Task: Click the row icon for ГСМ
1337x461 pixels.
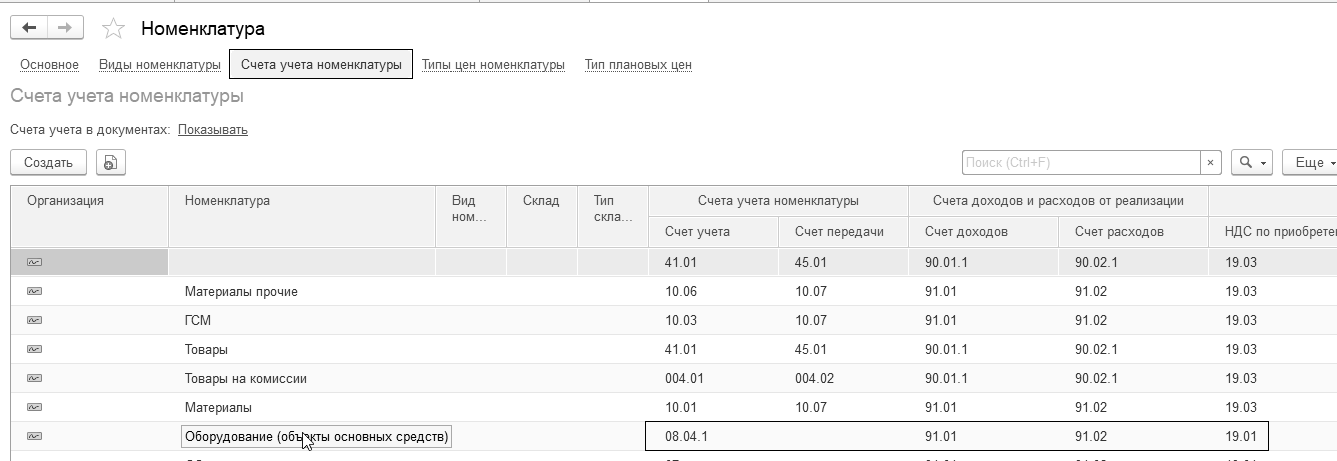Action: (35, 321)
